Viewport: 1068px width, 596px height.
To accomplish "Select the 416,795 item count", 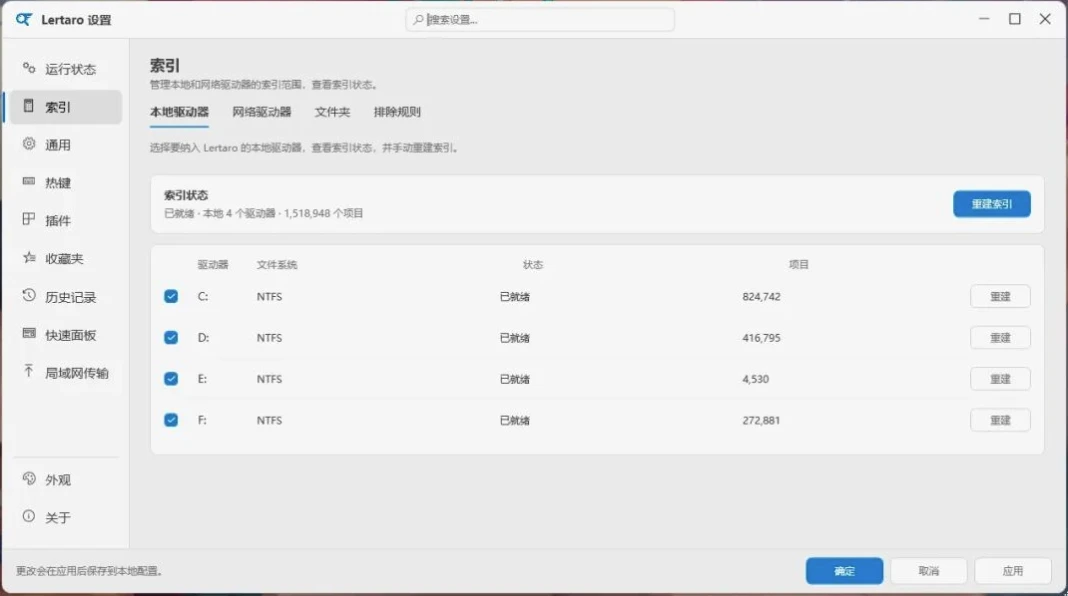I will click(x=761, y=338).
